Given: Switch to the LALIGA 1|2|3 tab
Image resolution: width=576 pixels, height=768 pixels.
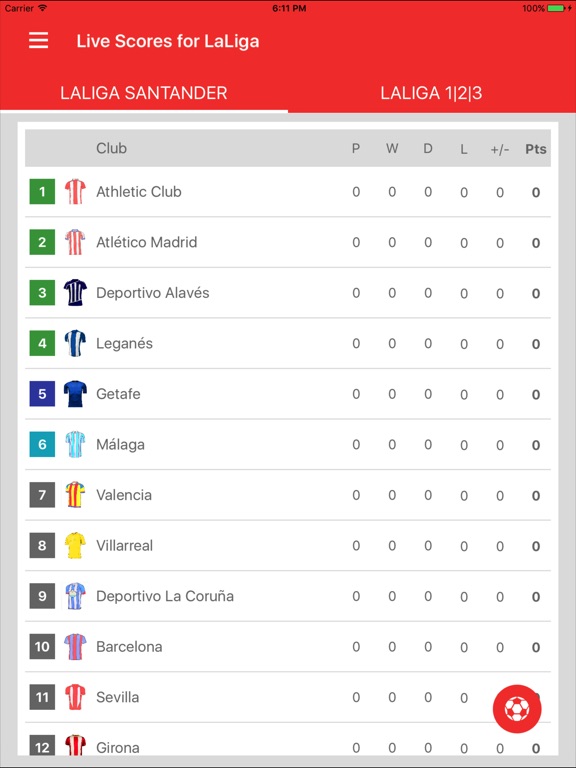Looking at the screenshot, I should 432,93.
